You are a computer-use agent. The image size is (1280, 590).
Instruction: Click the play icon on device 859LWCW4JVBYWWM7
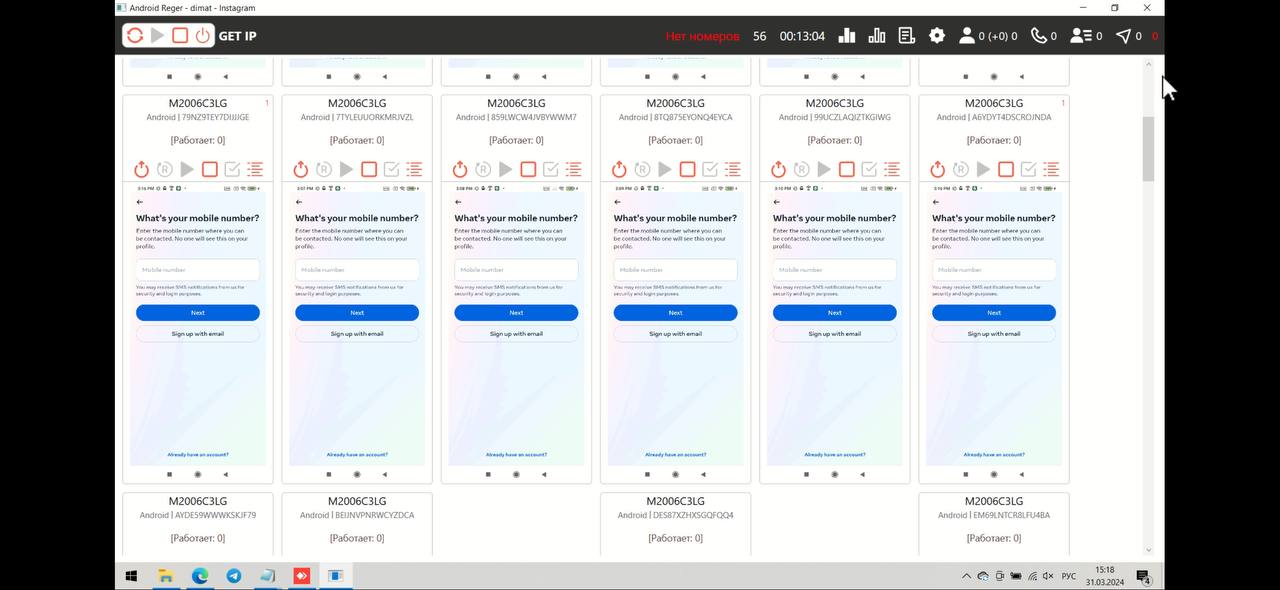[x=506, y=169]
